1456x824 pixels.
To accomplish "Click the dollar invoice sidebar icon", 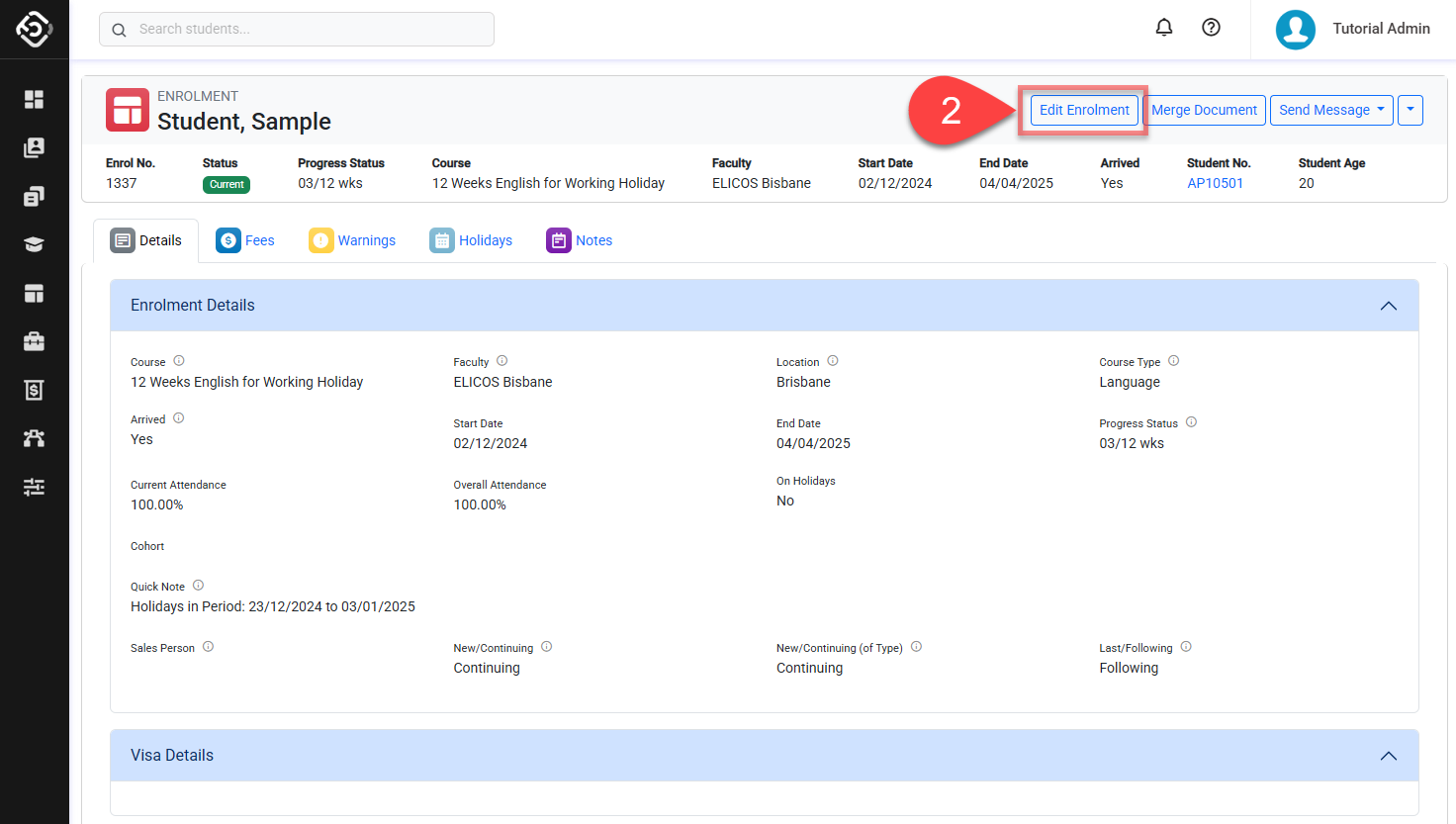I will [x=34, y=390].
